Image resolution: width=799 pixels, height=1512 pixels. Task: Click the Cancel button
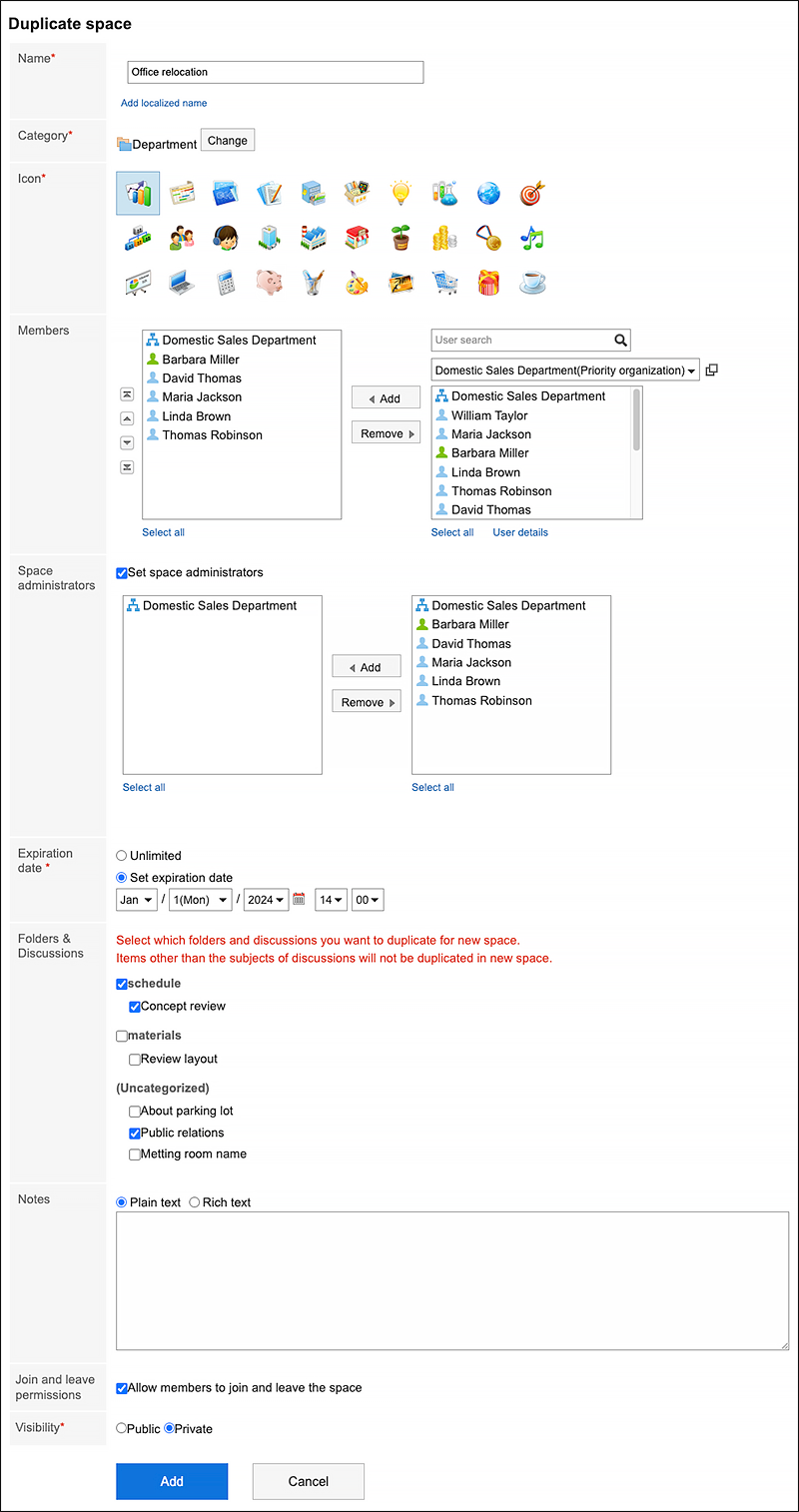[309, 1481]
